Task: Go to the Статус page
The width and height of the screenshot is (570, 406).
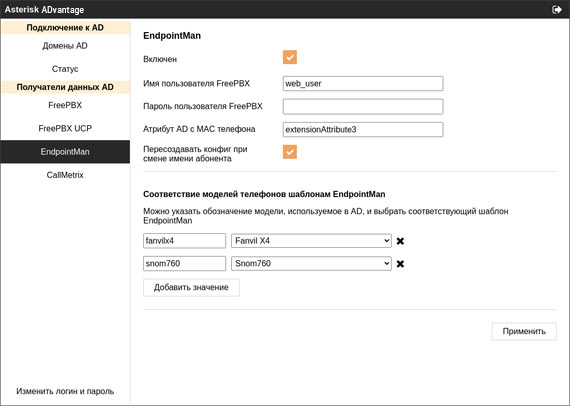Action: [65, 69]
